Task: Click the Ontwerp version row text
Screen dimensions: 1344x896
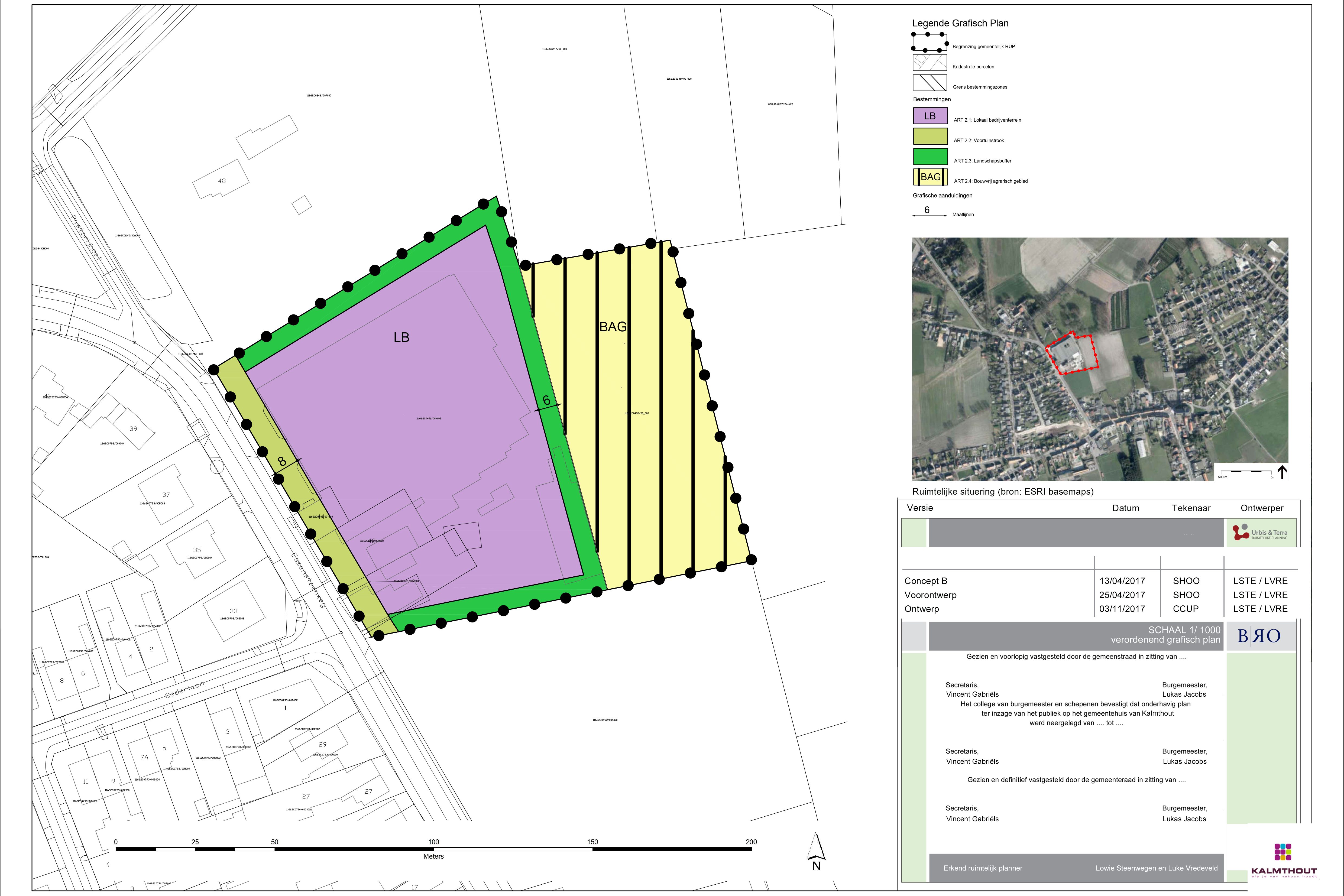Action: click(921, 609)
